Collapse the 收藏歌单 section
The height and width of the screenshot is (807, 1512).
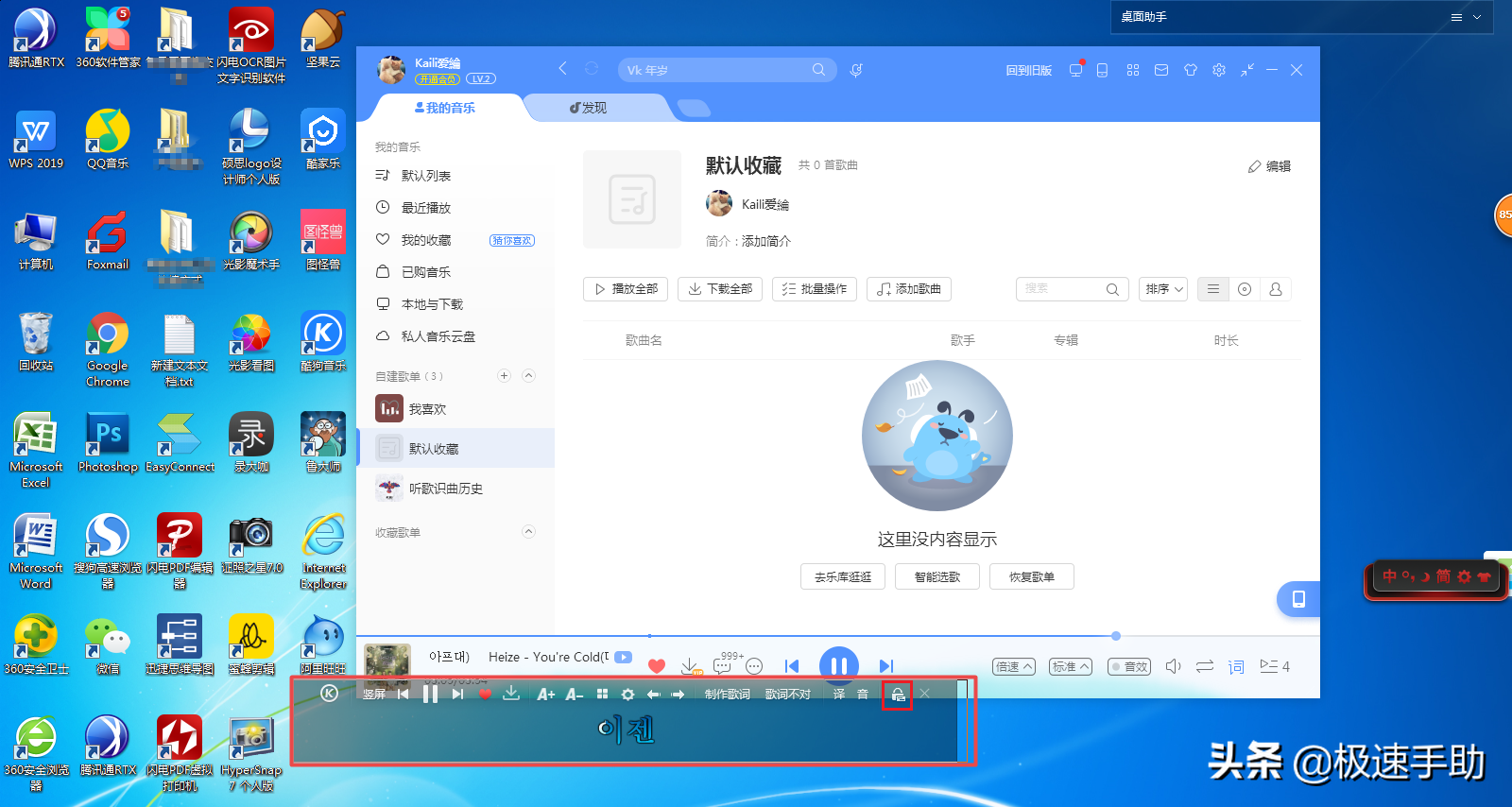(528, 531)
